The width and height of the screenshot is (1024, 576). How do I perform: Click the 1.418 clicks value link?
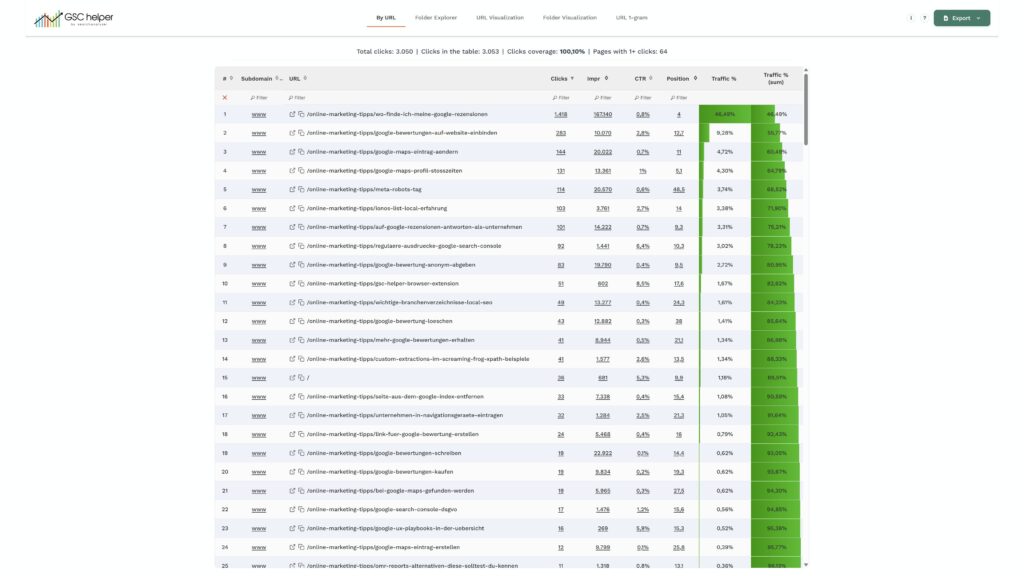coord(560,114)
